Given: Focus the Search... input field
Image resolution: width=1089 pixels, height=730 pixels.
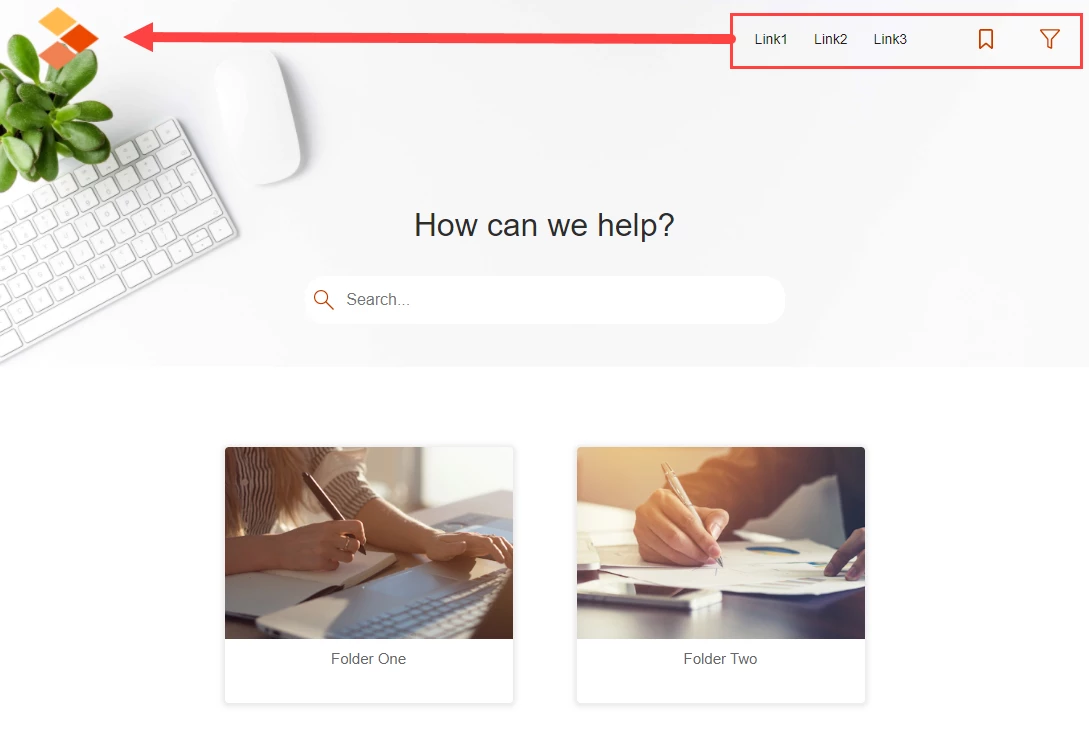Looking at the screenshot, I should (x=544, y=299).
